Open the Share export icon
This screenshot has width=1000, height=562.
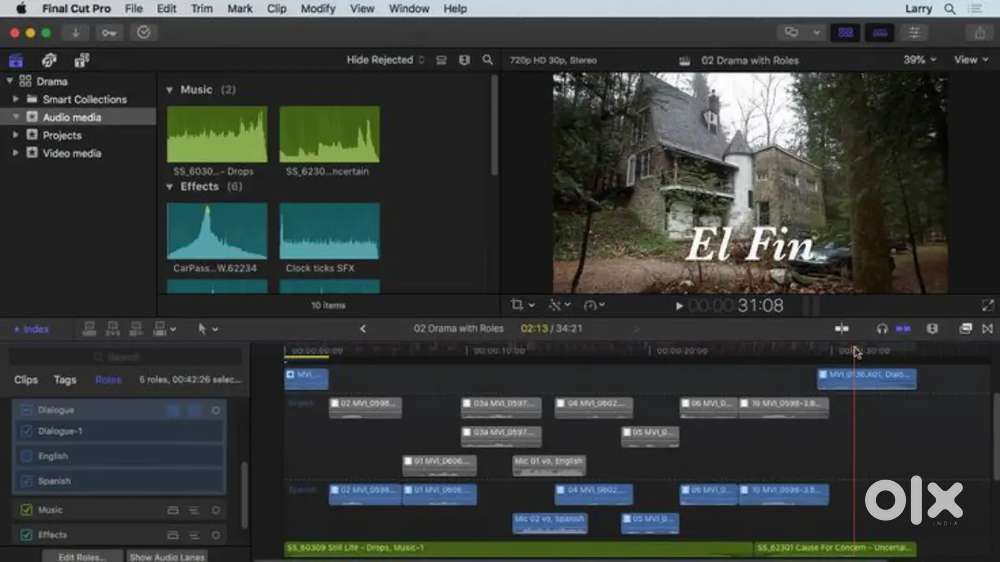coord(980,33)
